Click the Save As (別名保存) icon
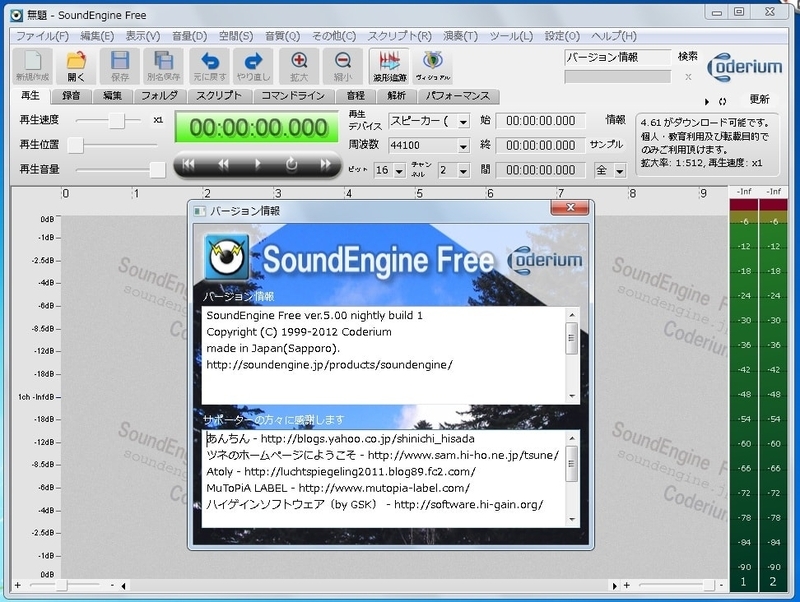800x602 pixels. click(163, 66)
